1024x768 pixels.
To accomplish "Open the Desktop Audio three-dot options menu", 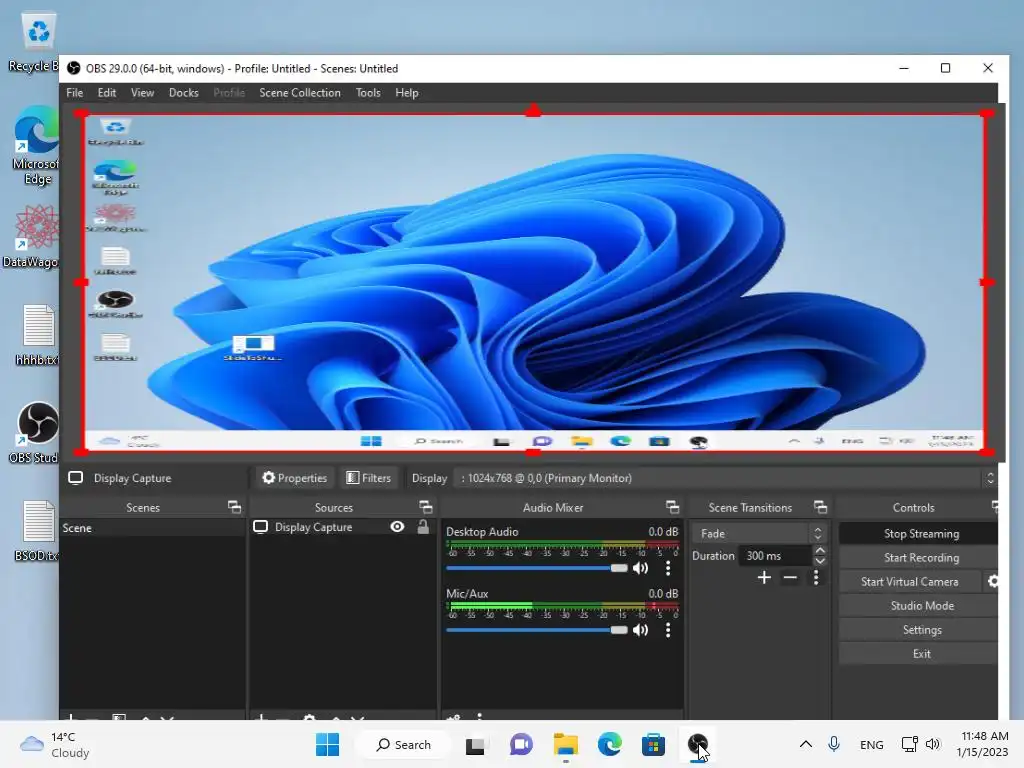I will [667, 568].
